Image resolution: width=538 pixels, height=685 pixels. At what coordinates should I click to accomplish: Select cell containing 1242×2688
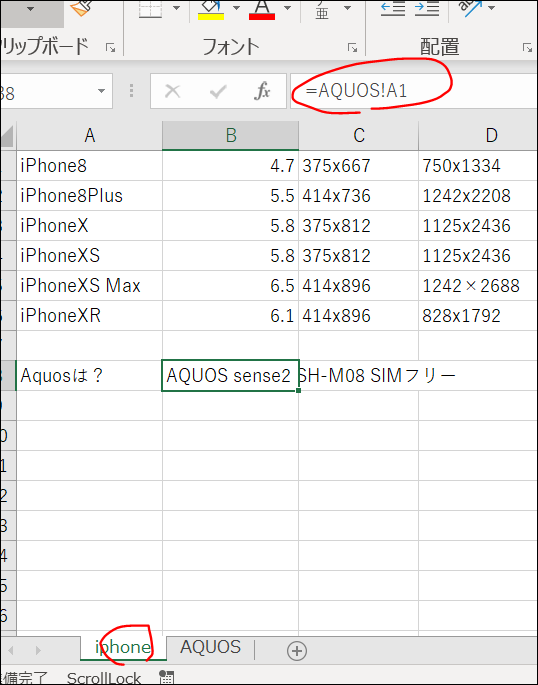pyautogui.click(x=478, y=286)
